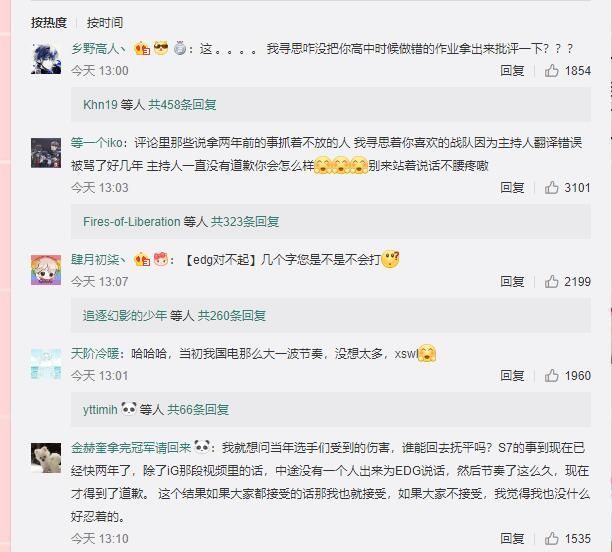Click the medal badge beside 乡野高人's name
This screenshot has height=552, width=612.
(180, 48)
